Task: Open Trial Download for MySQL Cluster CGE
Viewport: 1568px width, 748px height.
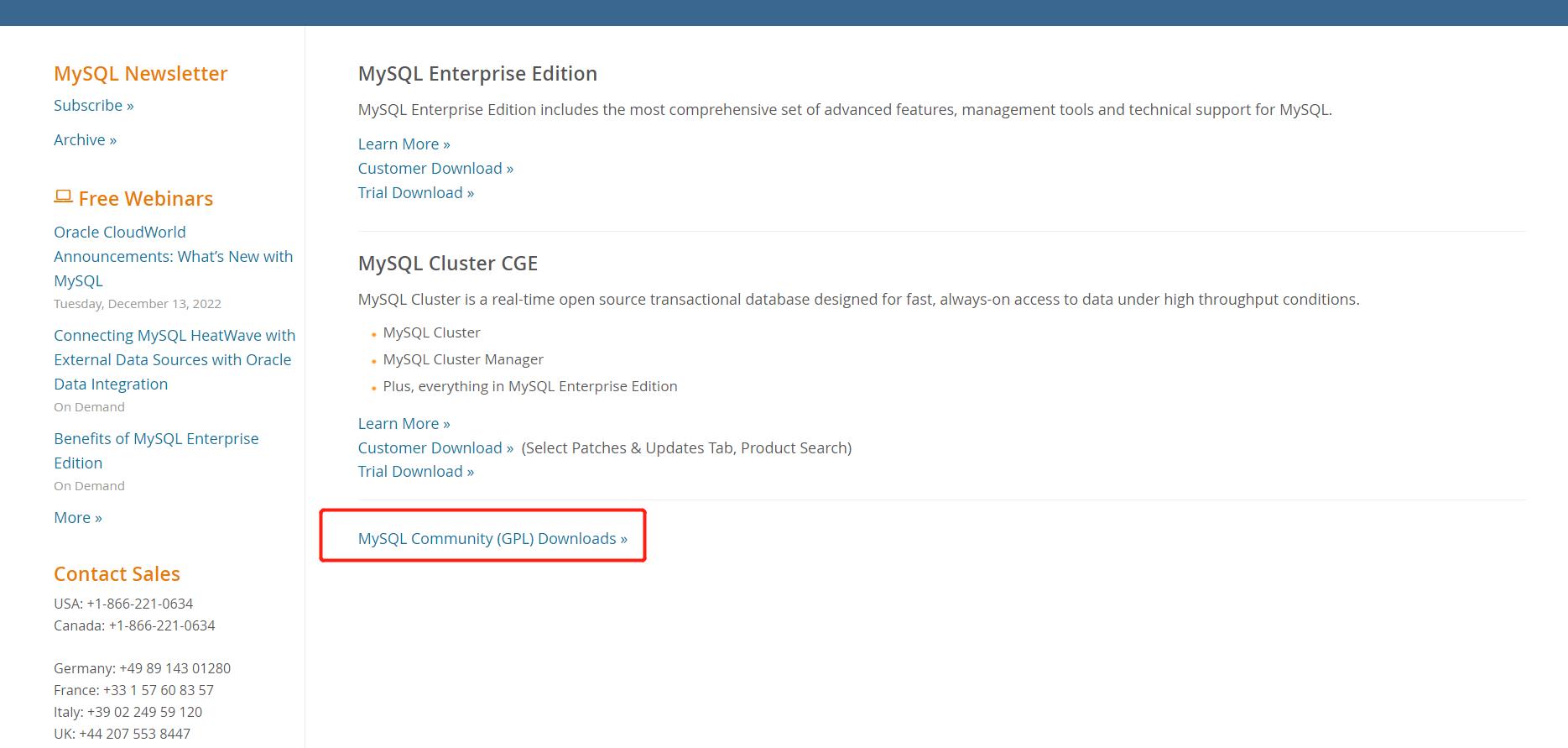Action: pos(415,472)
